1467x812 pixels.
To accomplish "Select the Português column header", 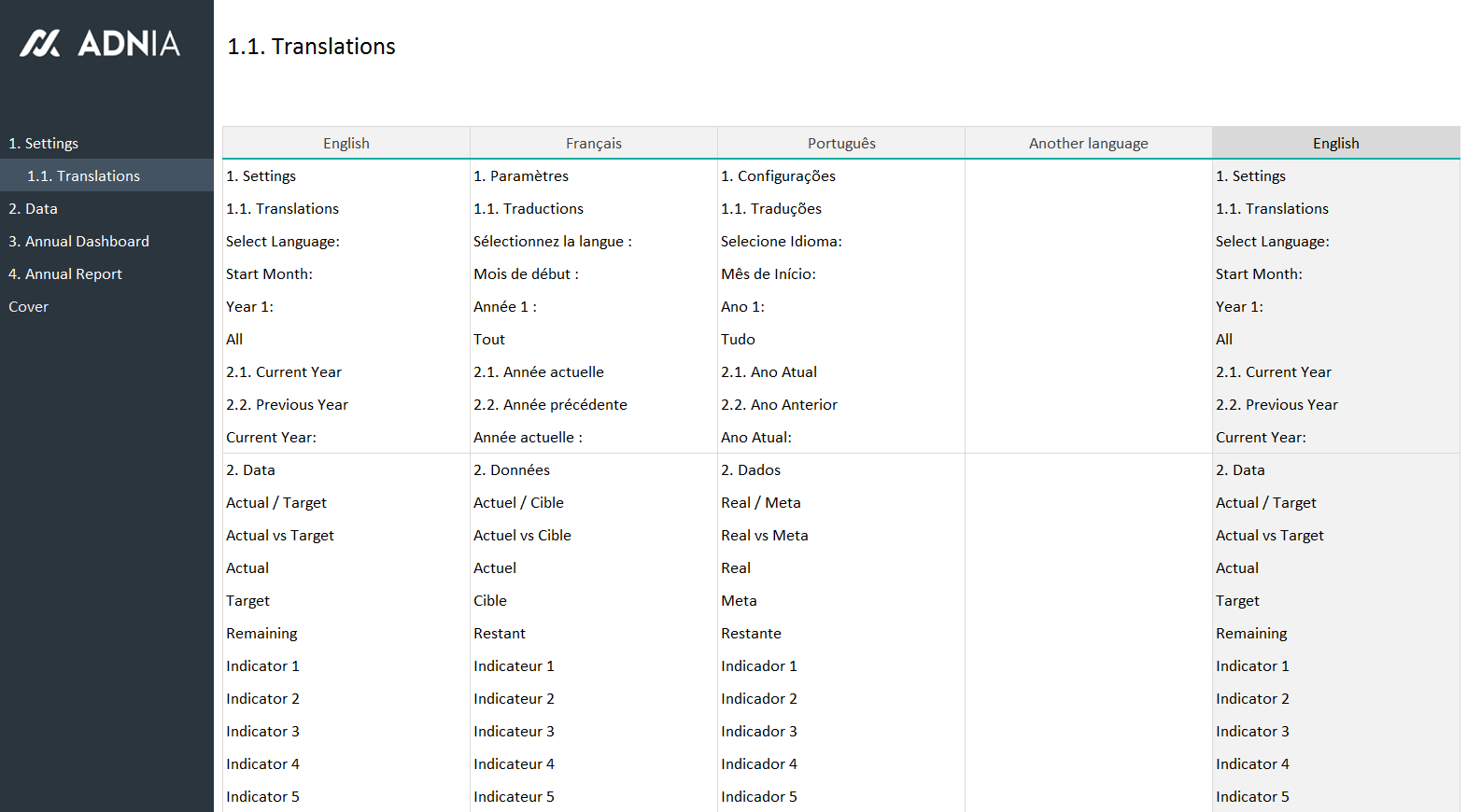I will coord(840,144).
